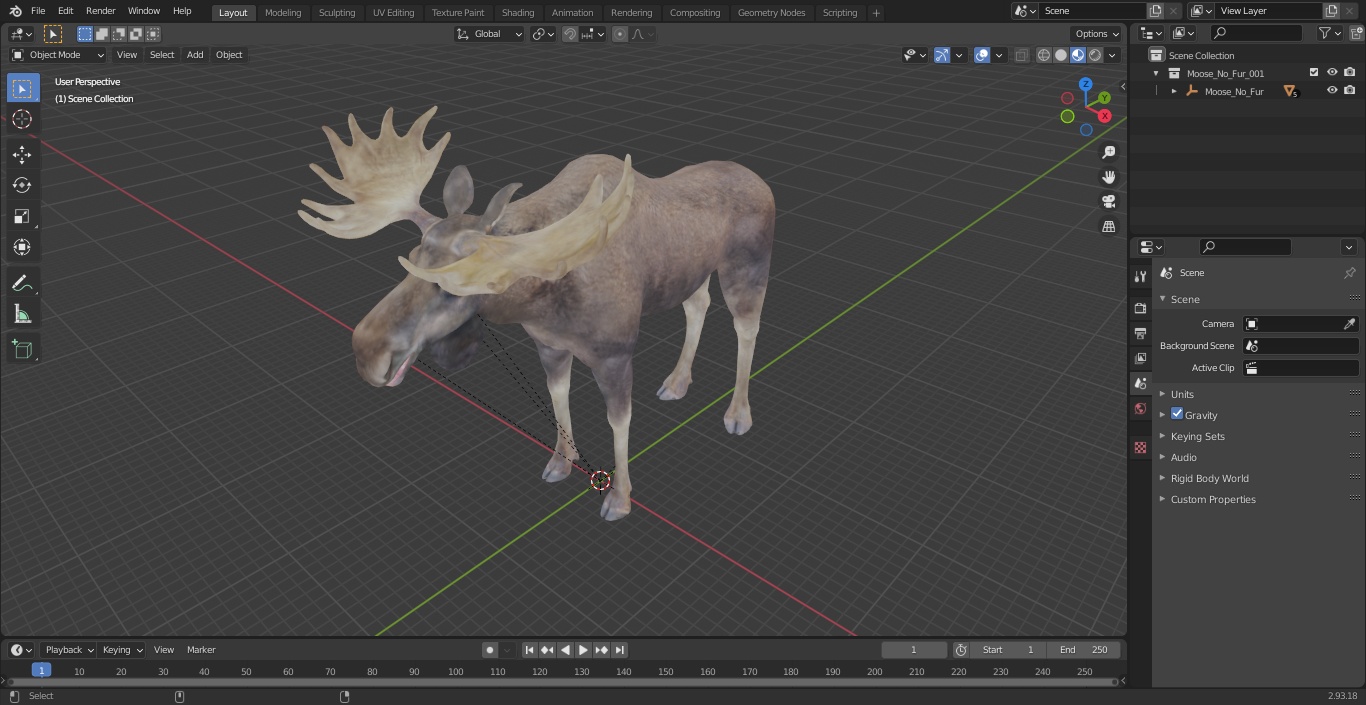1366x705 pixels.
Task: Open the Playback dropdown in timeline
Action: point(69,650)
